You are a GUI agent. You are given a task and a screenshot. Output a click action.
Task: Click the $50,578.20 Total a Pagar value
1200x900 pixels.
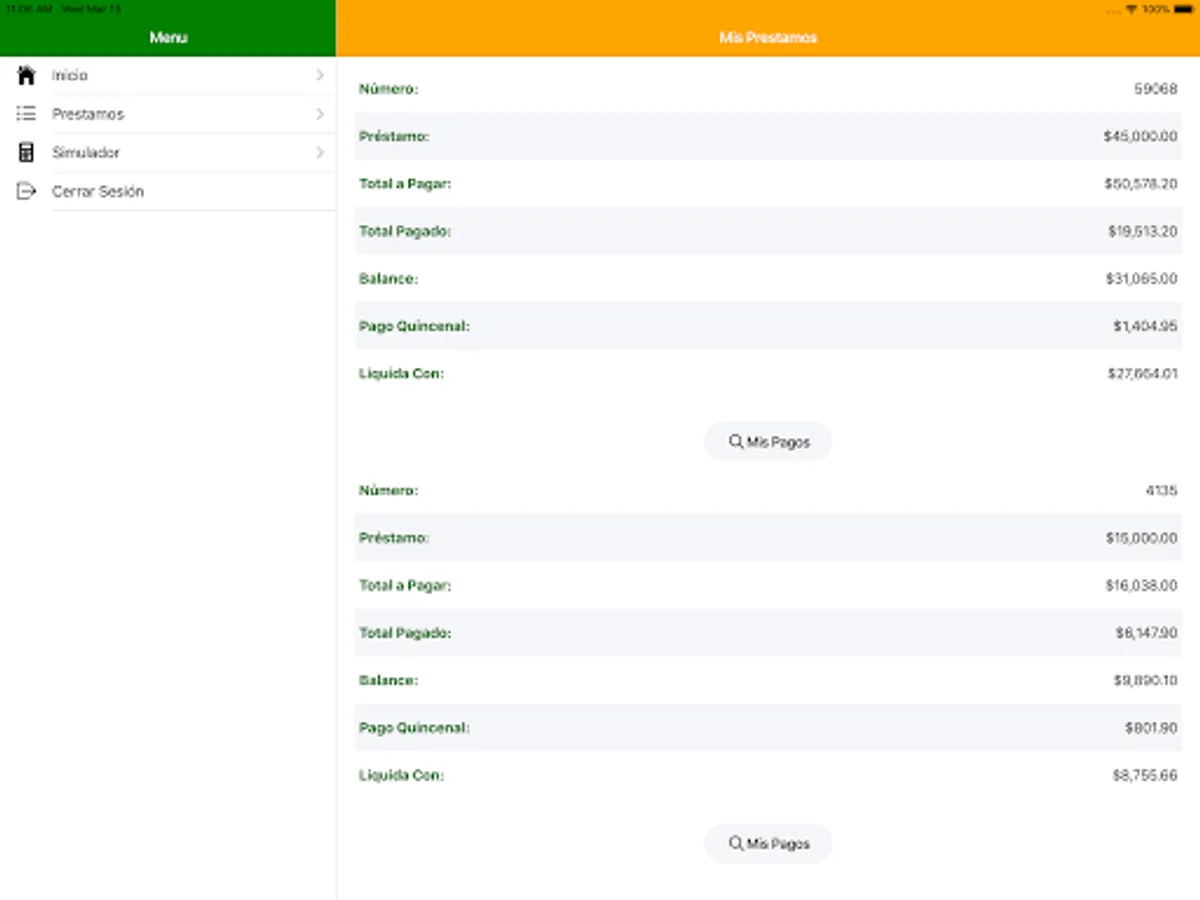[1141, 184]
